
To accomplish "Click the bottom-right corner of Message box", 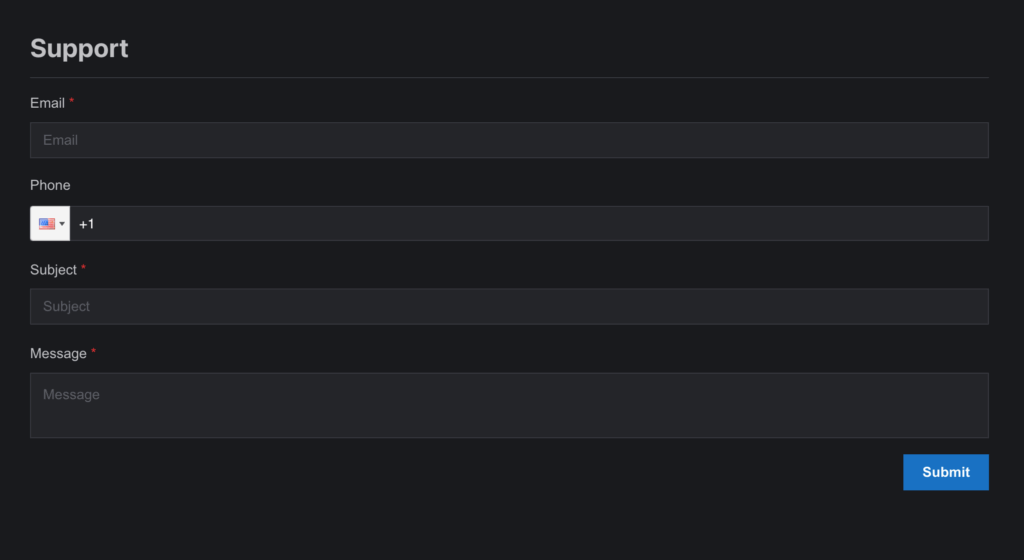I will [984, 433].
